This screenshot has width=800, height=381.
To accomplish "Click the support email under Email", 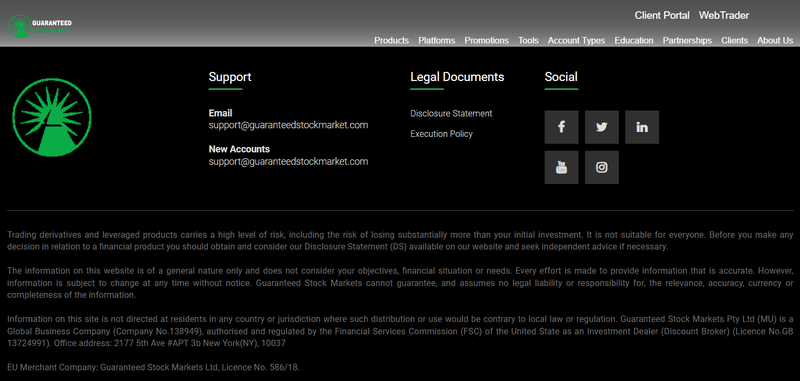I will 288,125.
